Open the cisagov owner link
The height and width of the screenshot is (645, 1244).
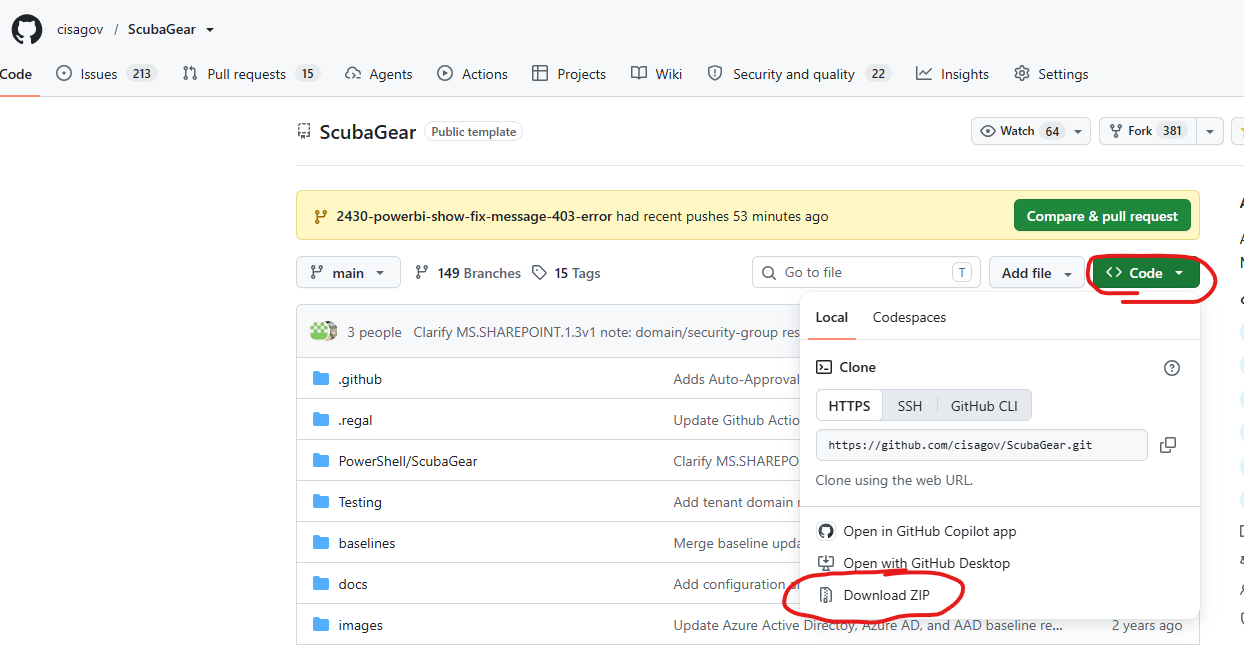click(x=80, y=30)
